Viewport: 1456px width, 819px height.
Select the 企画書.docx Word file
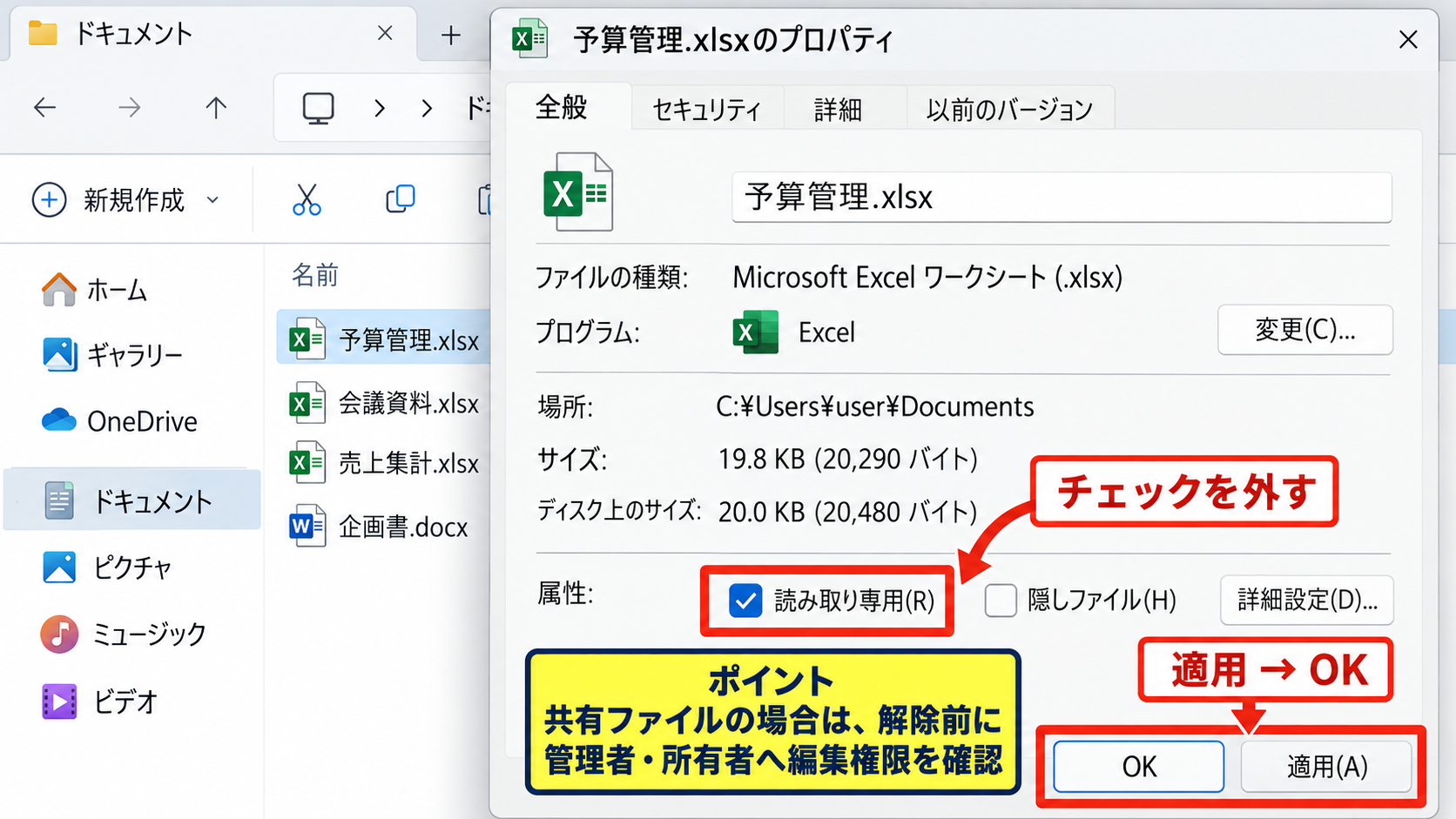point(379,527)
